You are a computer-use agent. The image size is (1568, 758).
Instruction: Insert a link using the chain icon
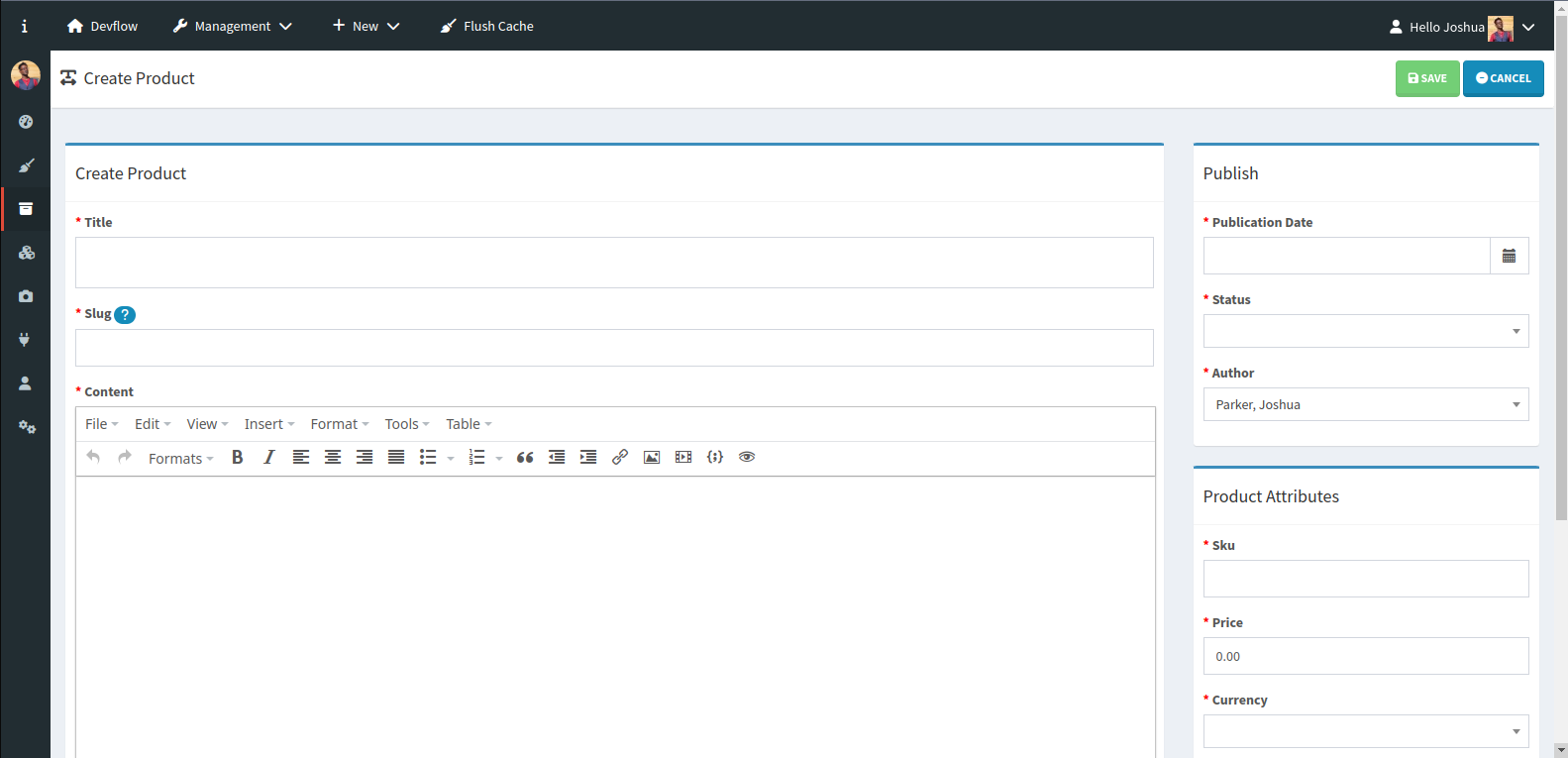click(620, 457)
